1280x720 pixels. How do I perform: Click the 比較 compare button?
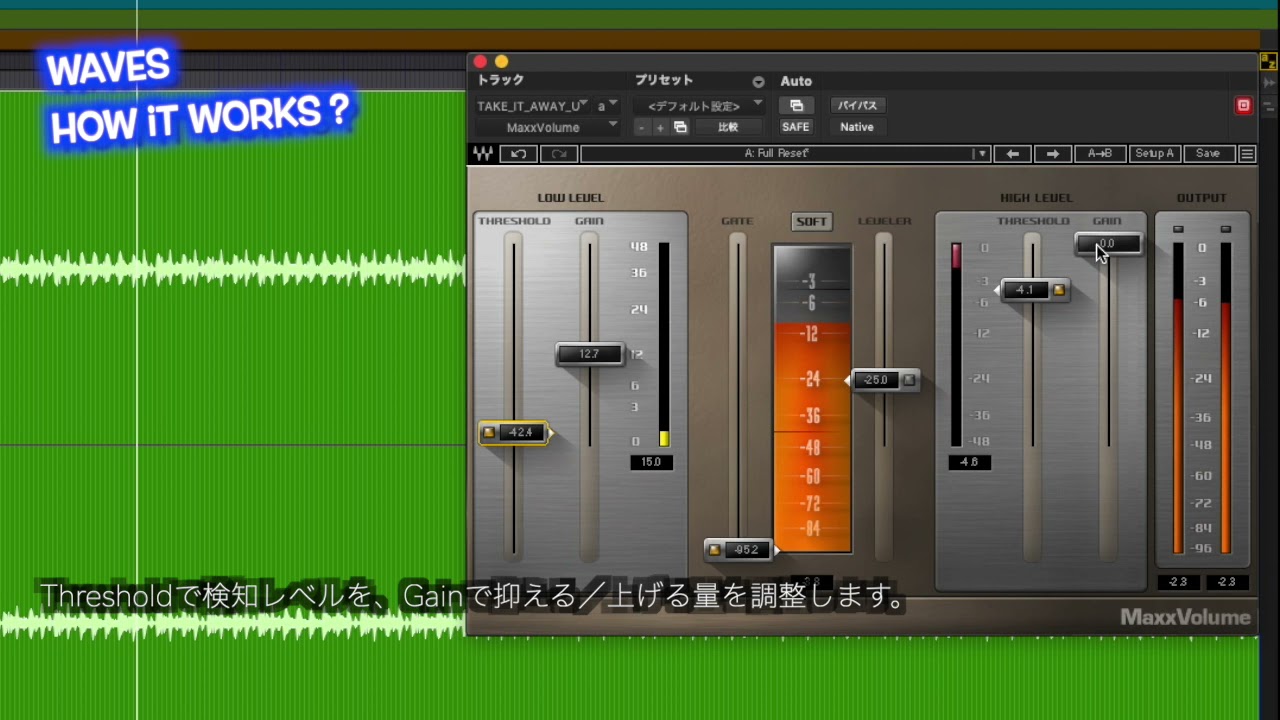pos(730,126)
